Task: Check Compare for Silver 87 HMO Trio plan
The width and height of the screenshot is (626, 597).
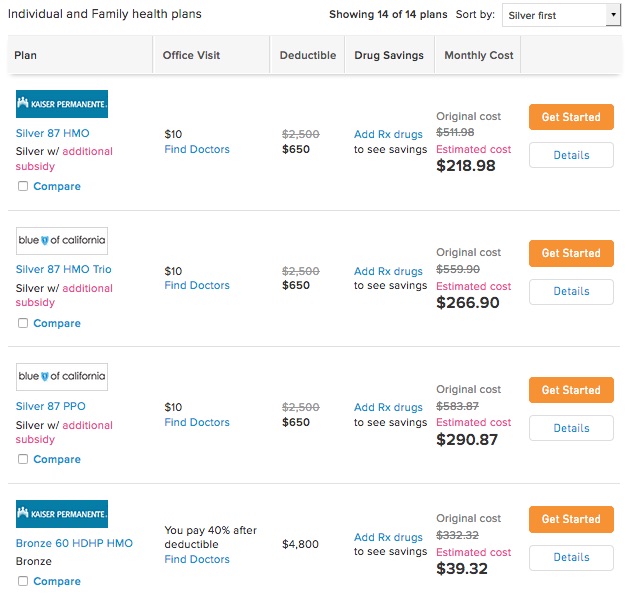Action: [x=23, y=323]
